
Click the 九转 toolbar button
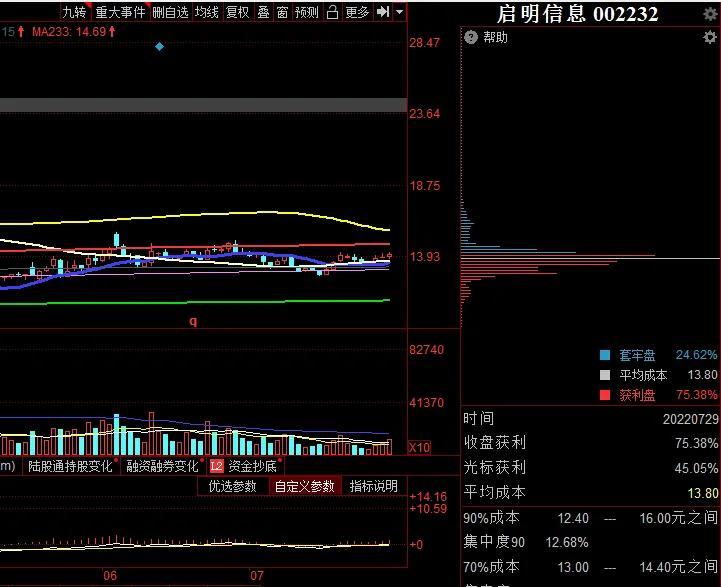74,12
